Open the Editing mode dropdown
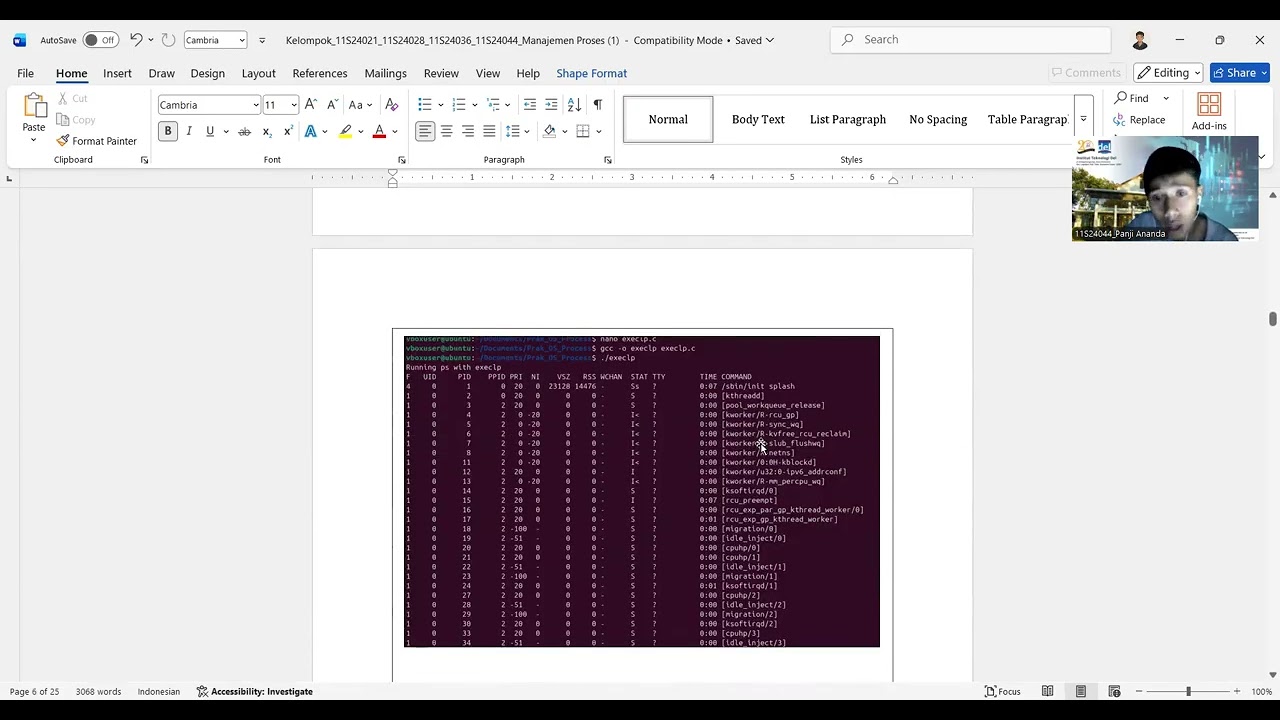The height and width of the screenshot is (720, 1280). coord(1168,73)
